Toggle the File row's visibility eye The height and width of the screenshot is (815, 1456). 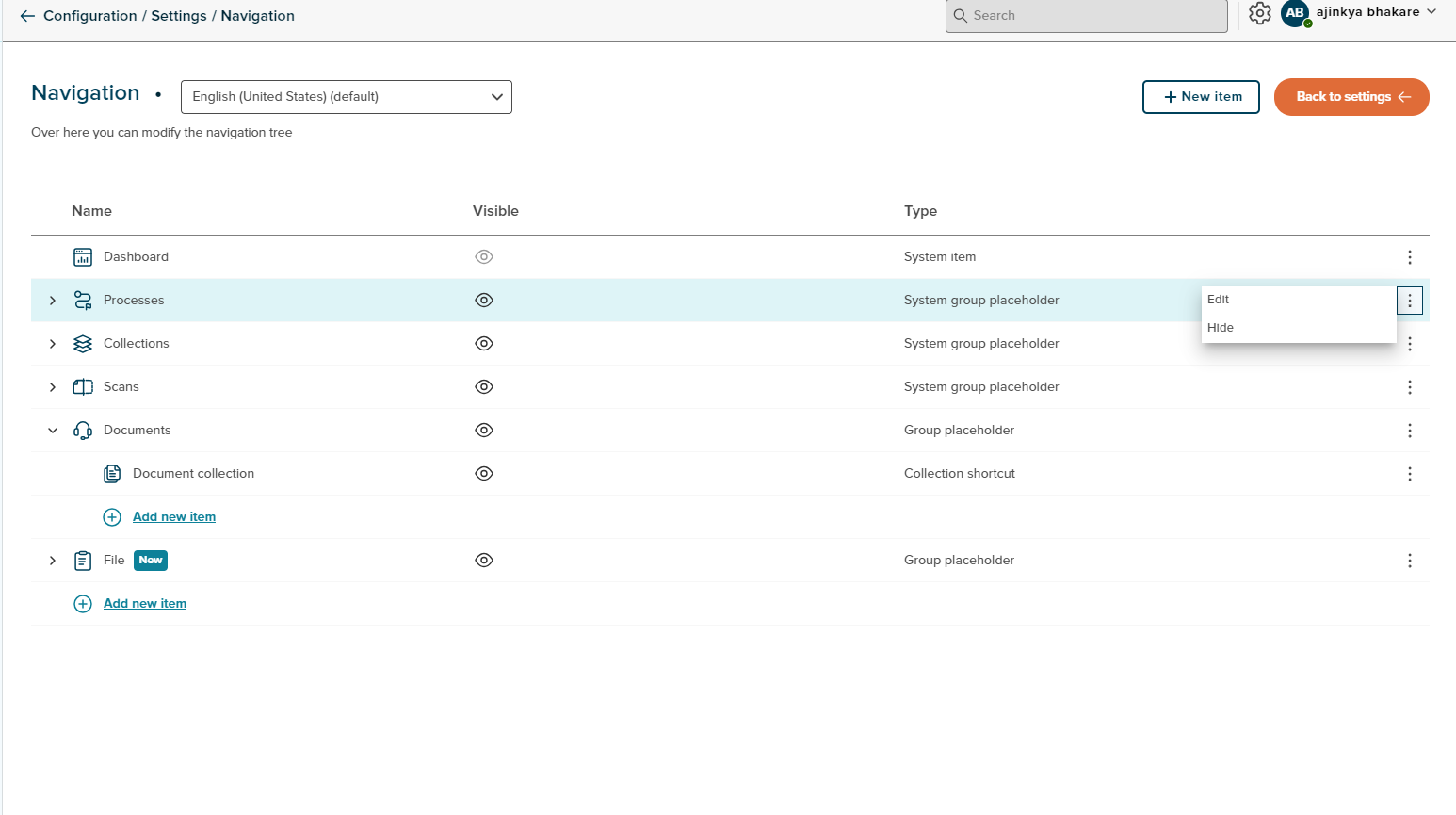483,560
